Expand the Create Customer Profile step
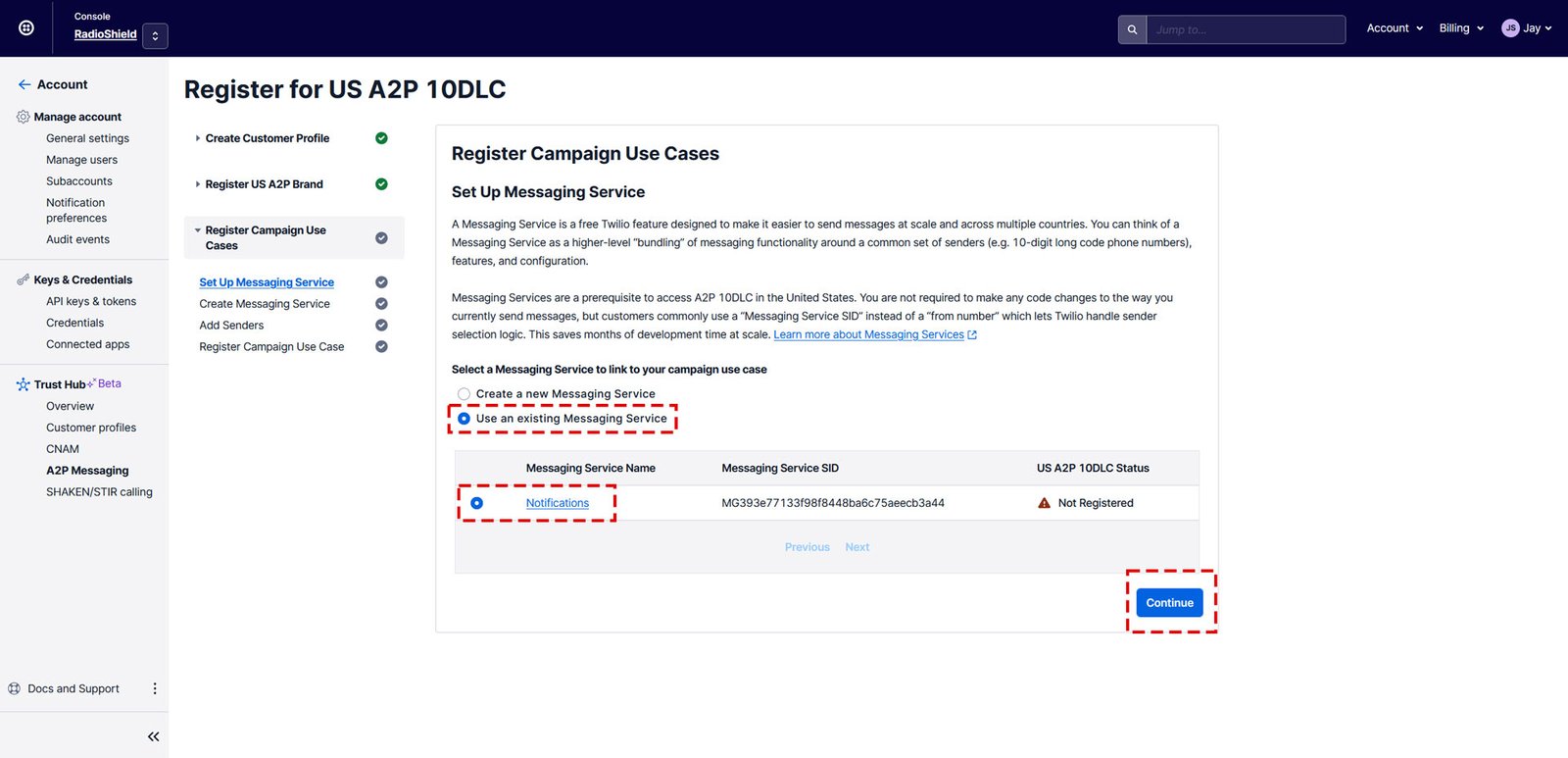The height and width of the screenshot is (758, 1568). point(198,138)
